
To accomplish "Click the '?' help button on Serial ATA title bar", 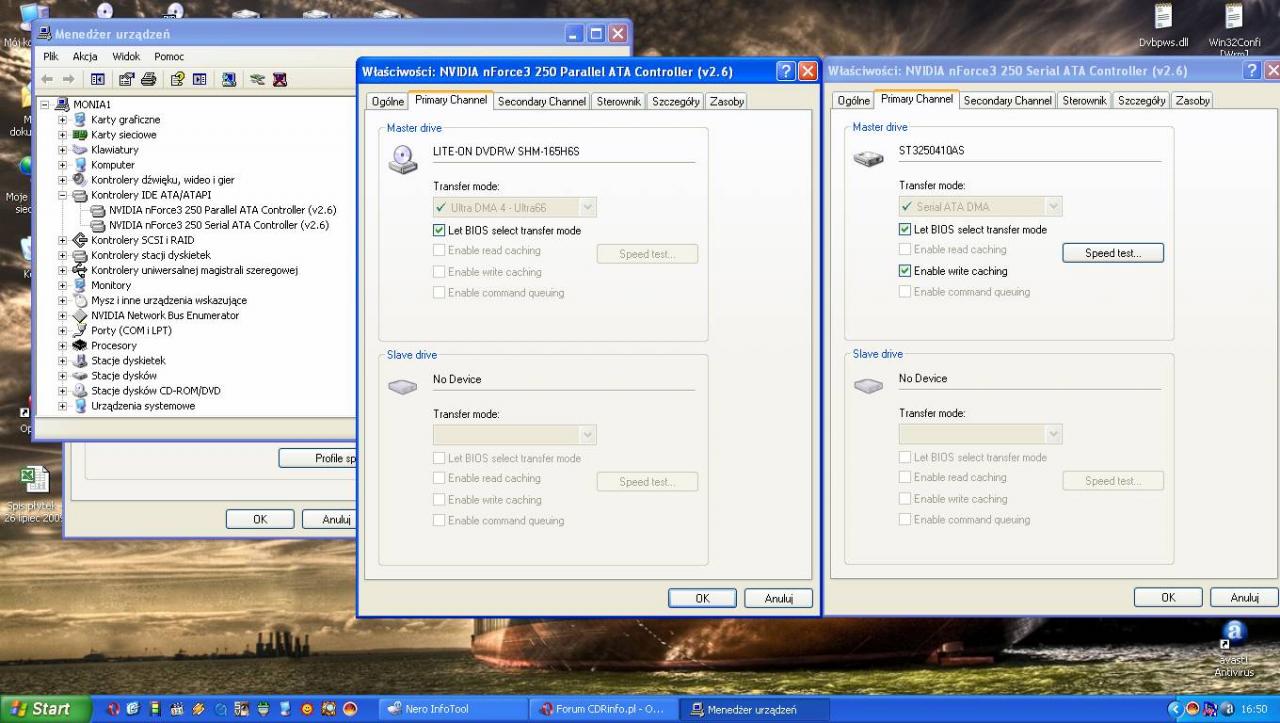I will (x=1252, y=71).
